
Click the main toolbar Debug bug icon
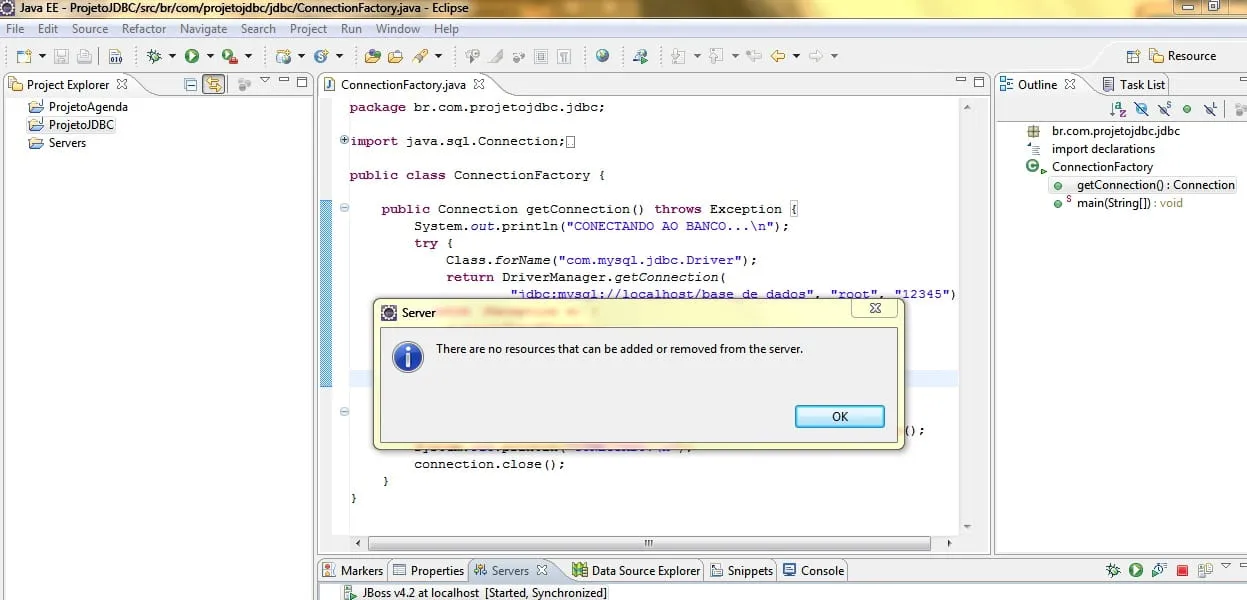(155, 56)
